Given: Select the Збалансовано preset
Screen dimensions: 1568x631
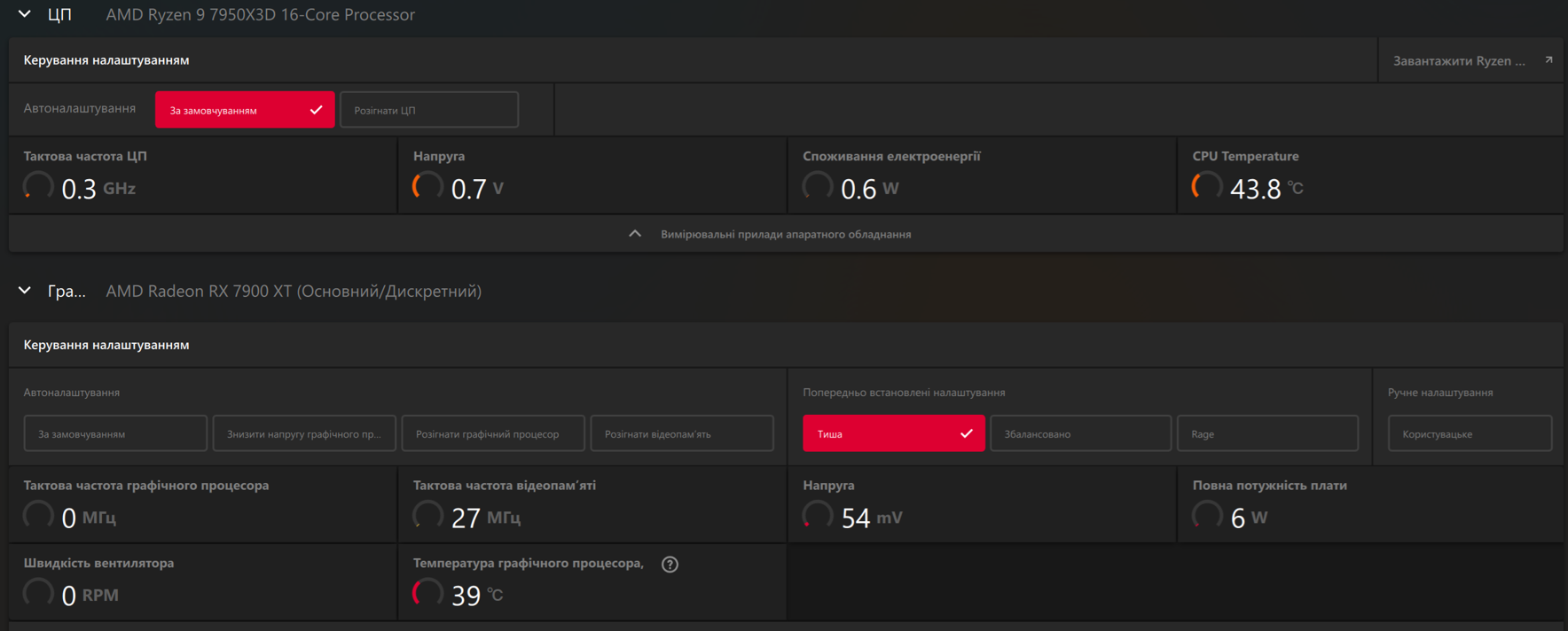Looking at the screenshot, I should coord(1081,433).
